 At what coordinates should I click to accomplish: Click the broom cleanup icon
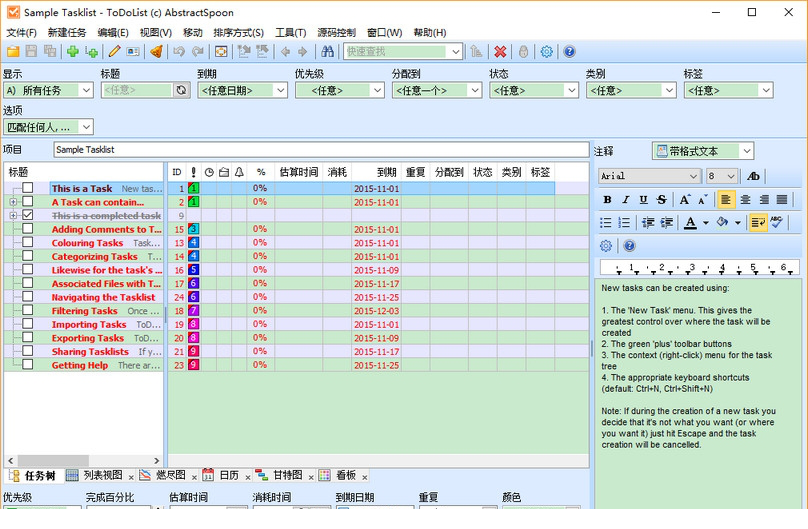pyautogui.click(x=157, y=52)
